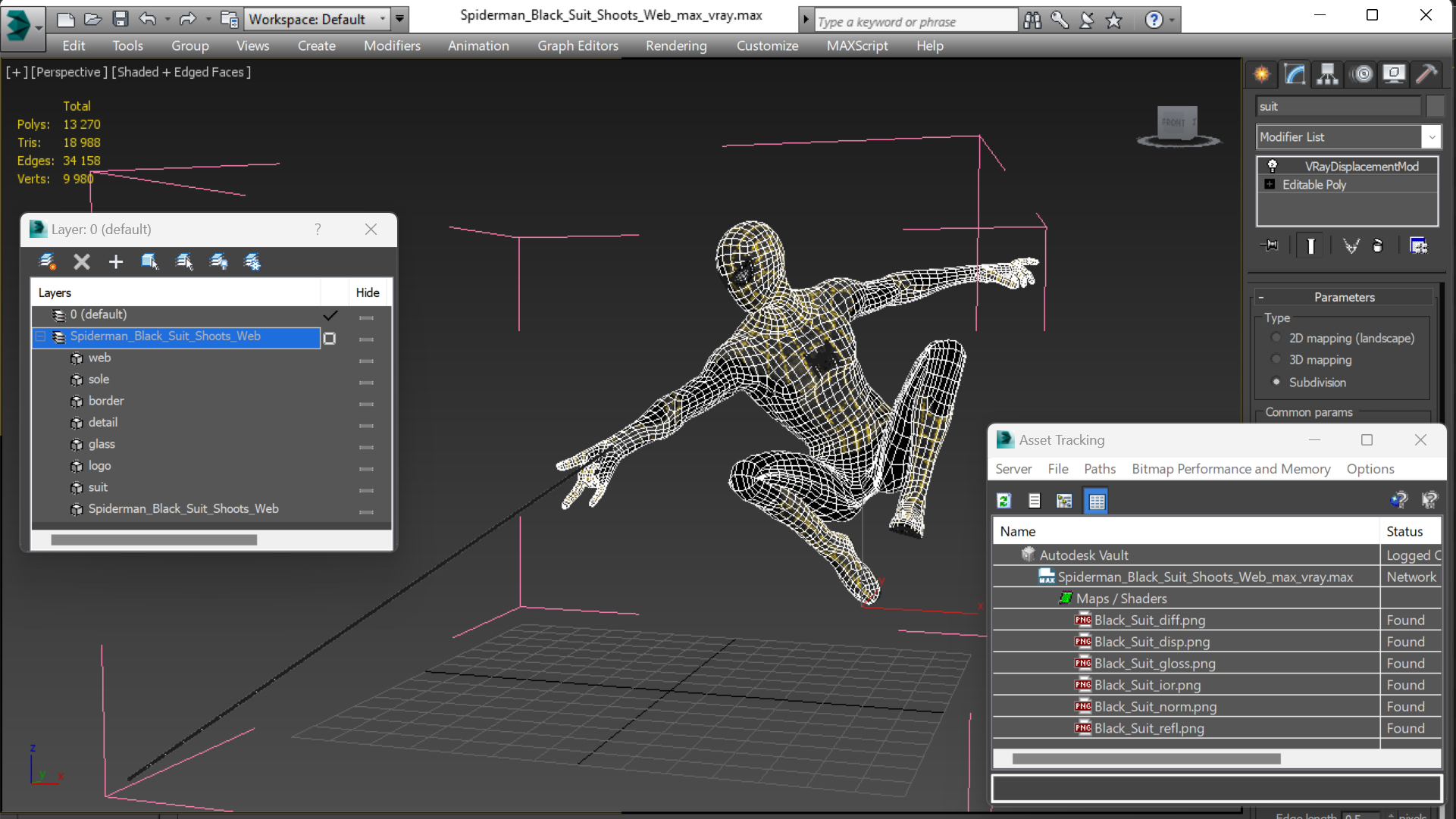Click layer dialog horizontal scrollbar

(154, 540)
